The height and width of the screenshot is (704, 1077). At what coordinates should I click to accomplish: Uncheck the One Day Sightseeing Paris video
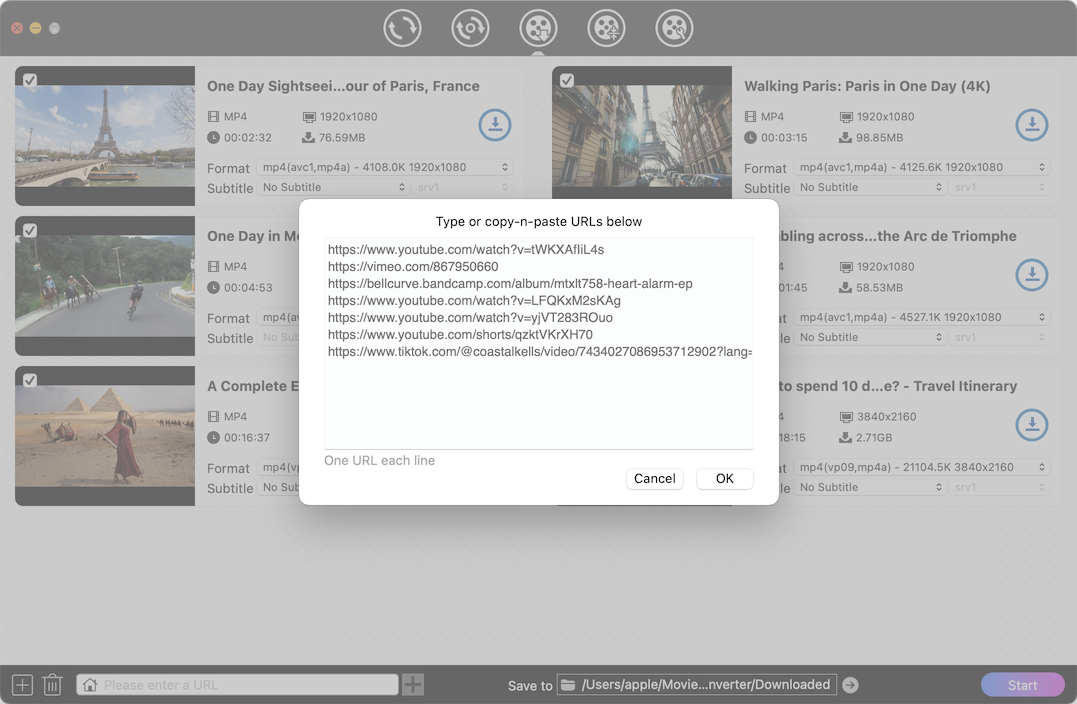pos(30,81)
